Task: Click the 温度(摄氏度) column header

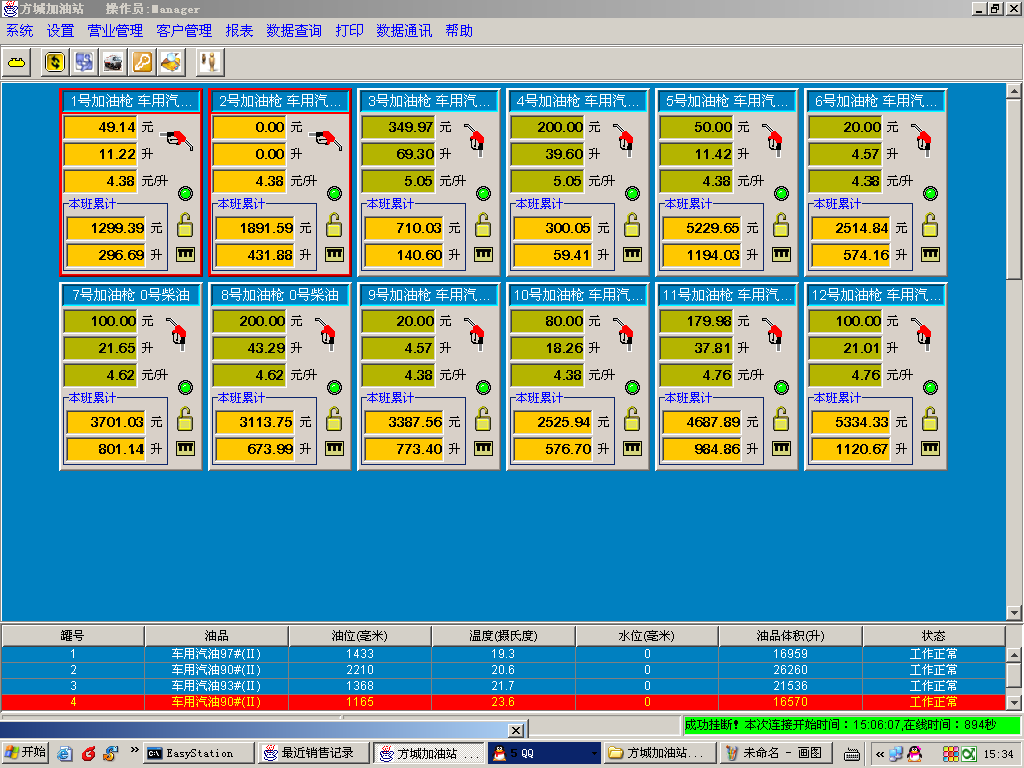Action: click(x=503, y=635)
